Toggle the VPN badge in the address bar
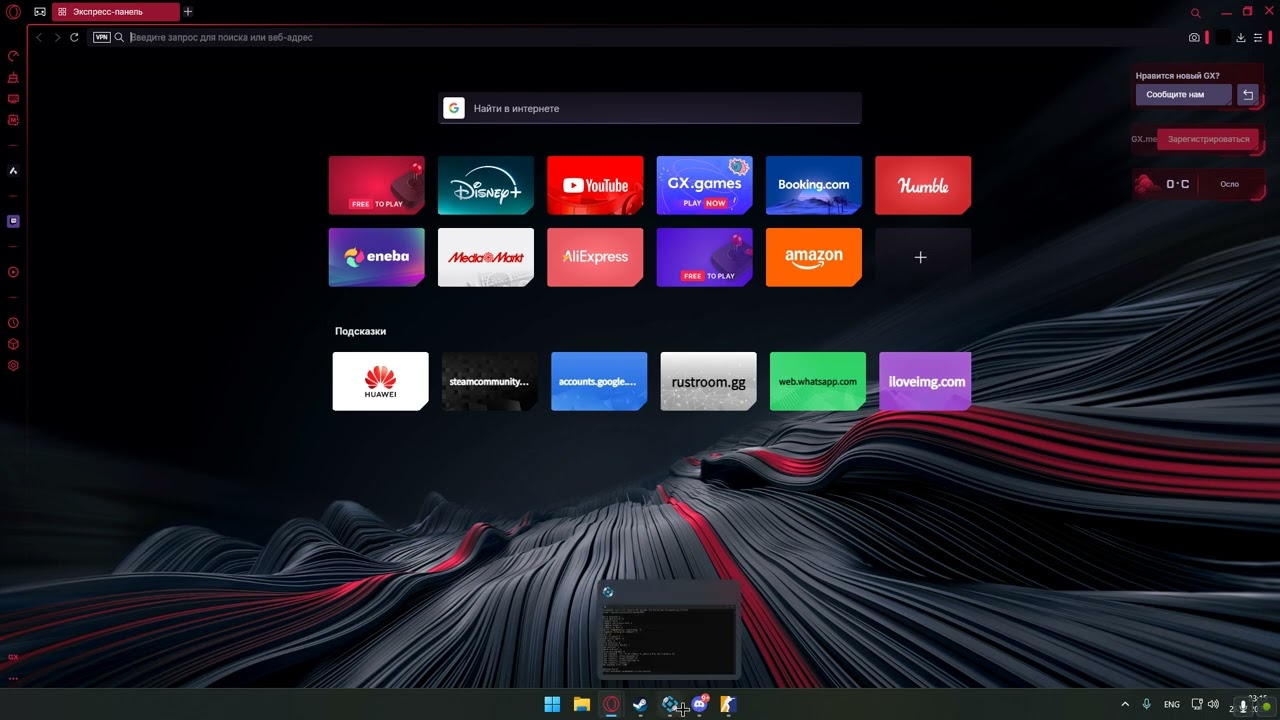 (x=101, y=37)
